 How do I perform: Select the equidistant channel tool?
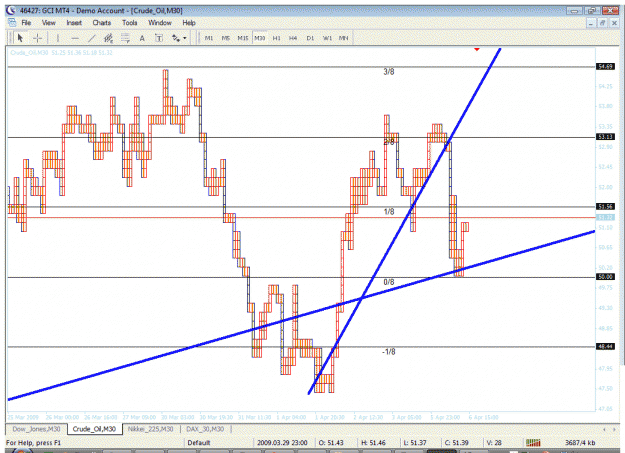click(x=108, y=38)
